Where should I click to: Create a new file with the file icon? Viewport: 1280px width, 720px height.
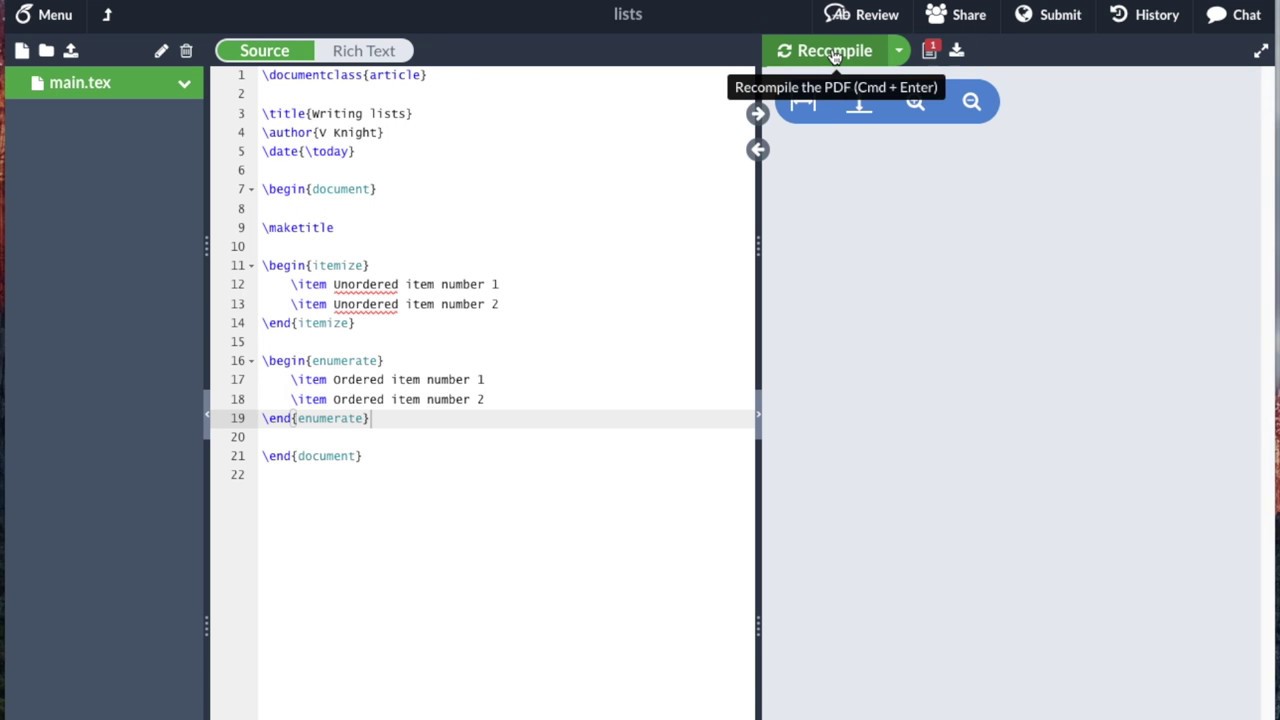point(22,50)
